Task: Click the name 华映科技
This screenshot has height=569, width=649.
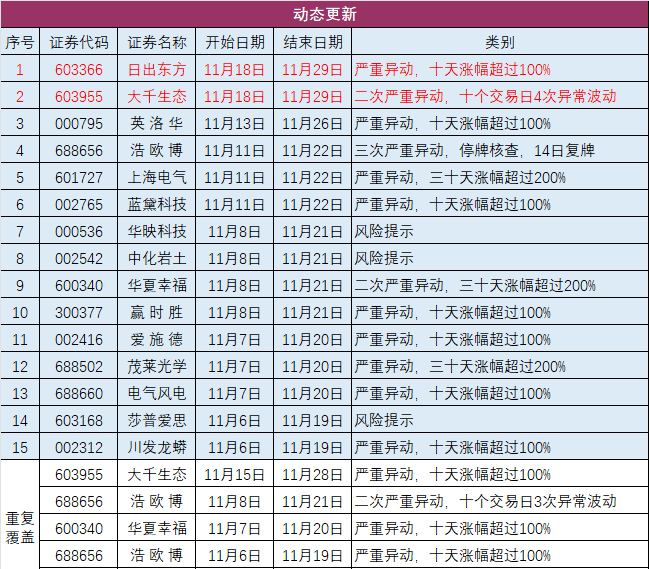Action: click(x=156, y=231)
